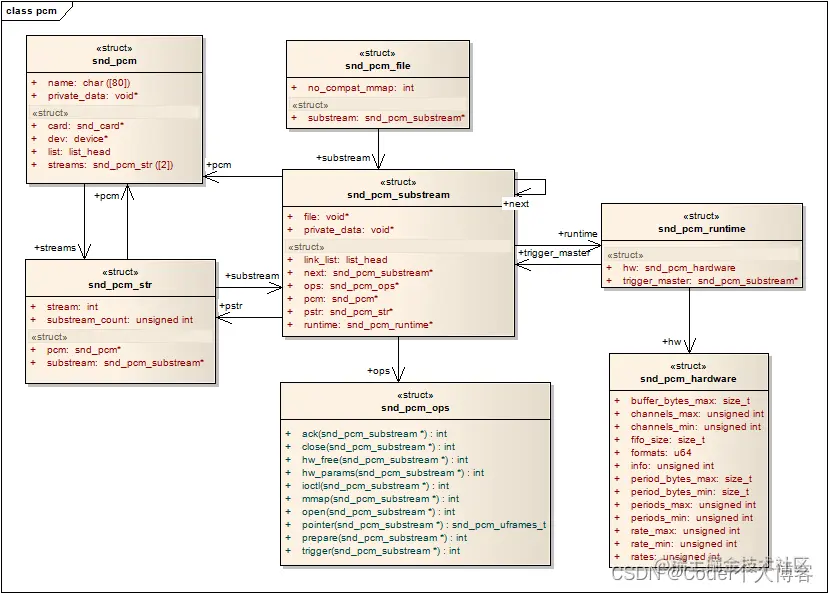The width and height of the screenshot is (828, 593).
Task: Click the "channels_min: unsigned int" attribute
Action: click(695, 427)
